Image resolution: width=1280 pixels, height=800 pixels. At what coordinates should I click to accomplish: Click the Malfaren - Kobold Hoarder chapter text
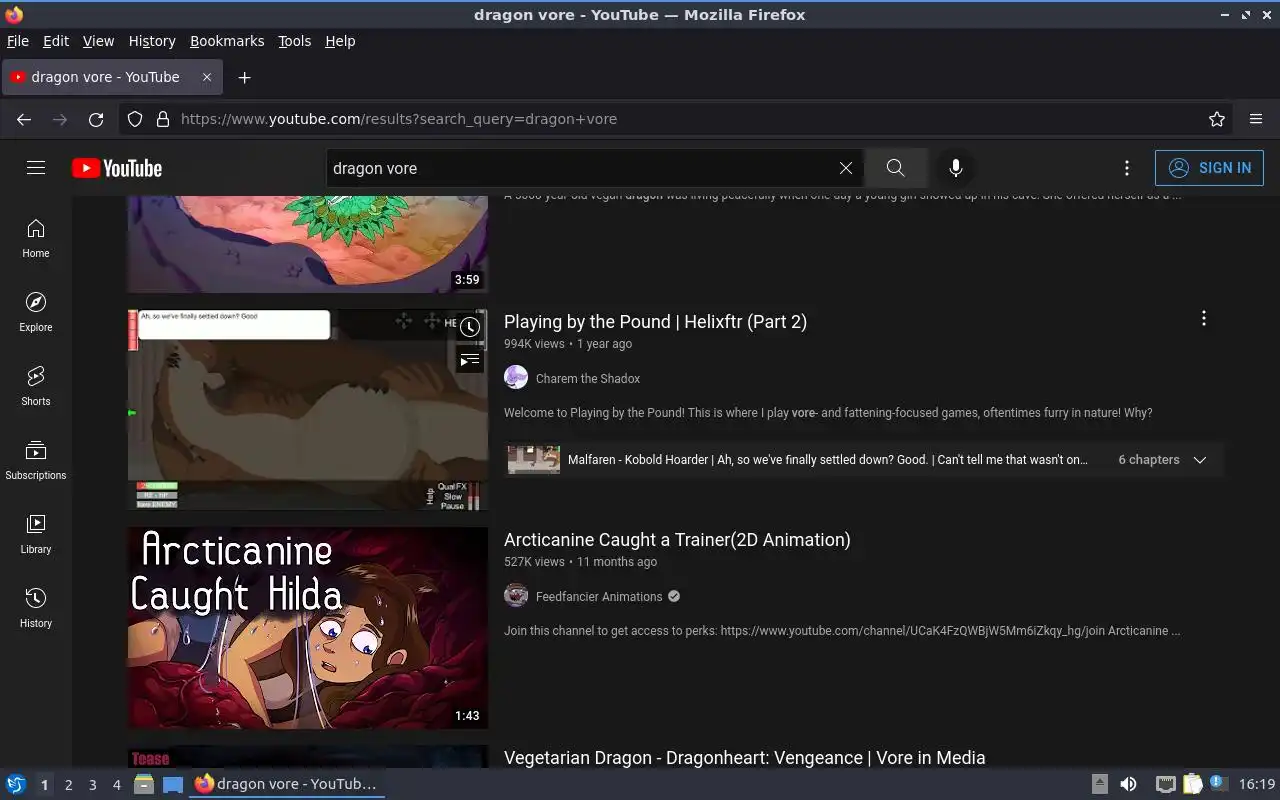(x=827, y=460)
